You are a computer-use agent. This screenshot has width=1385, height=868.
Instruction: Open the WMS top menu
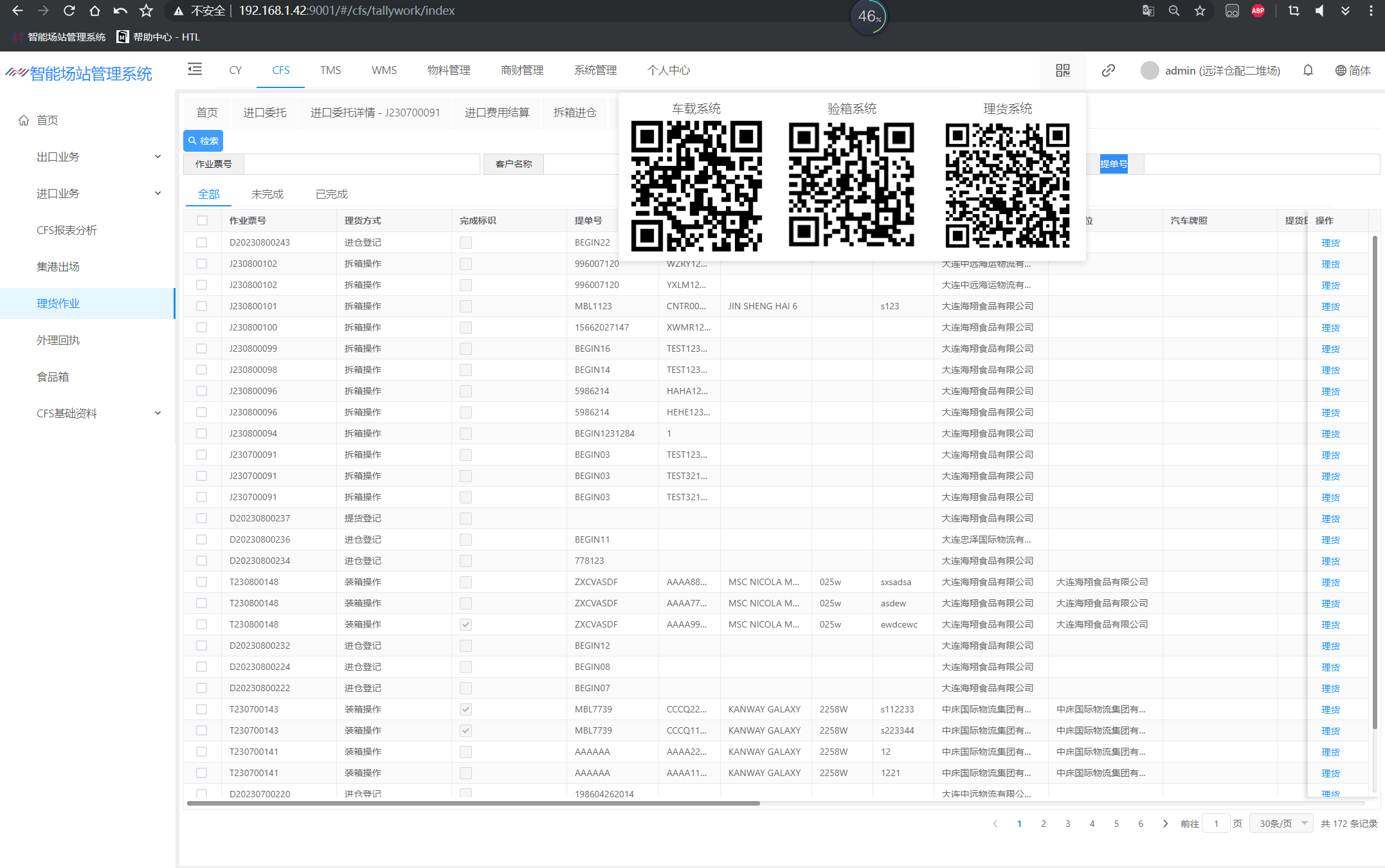pyautogui.click(x=384, y=70)
